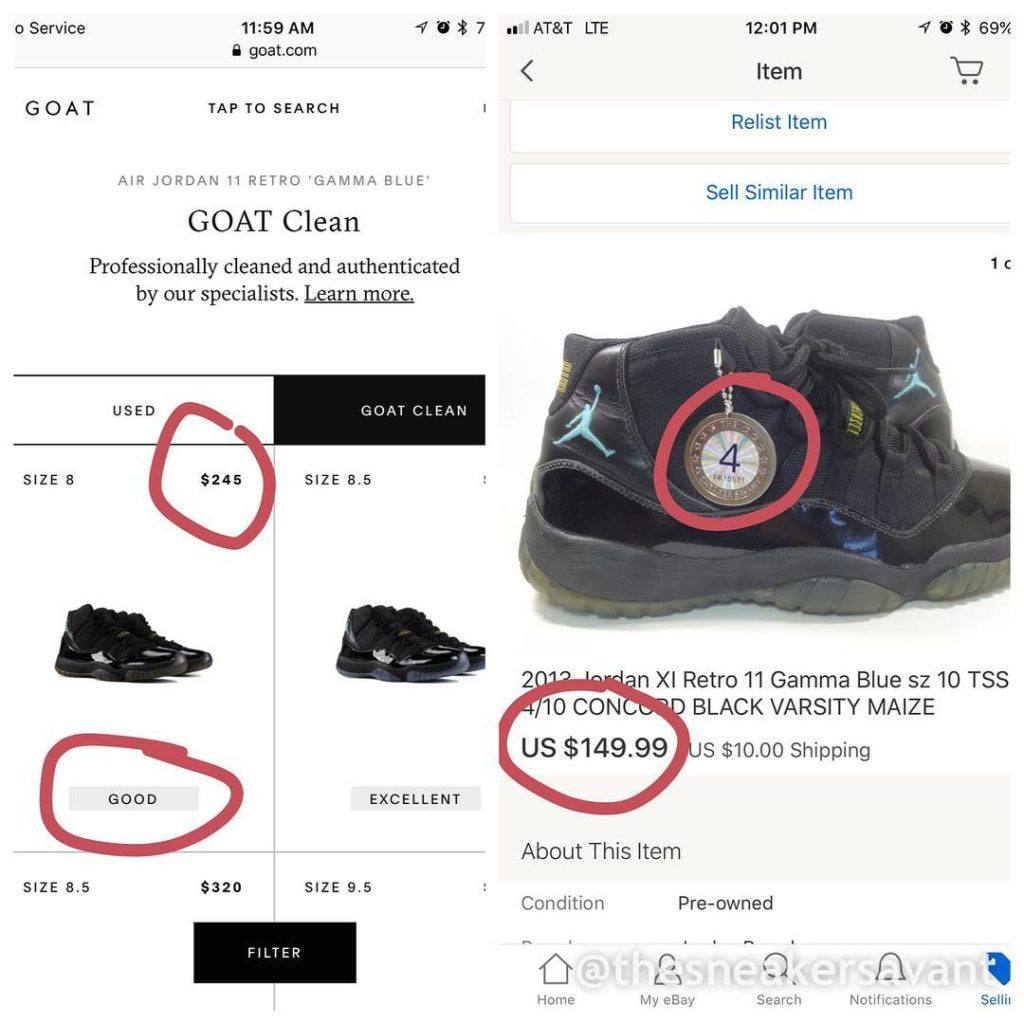The image size is (1024, 1024).
Task: Select the Size 8.5 $320 listing
Action: (133, 888)
